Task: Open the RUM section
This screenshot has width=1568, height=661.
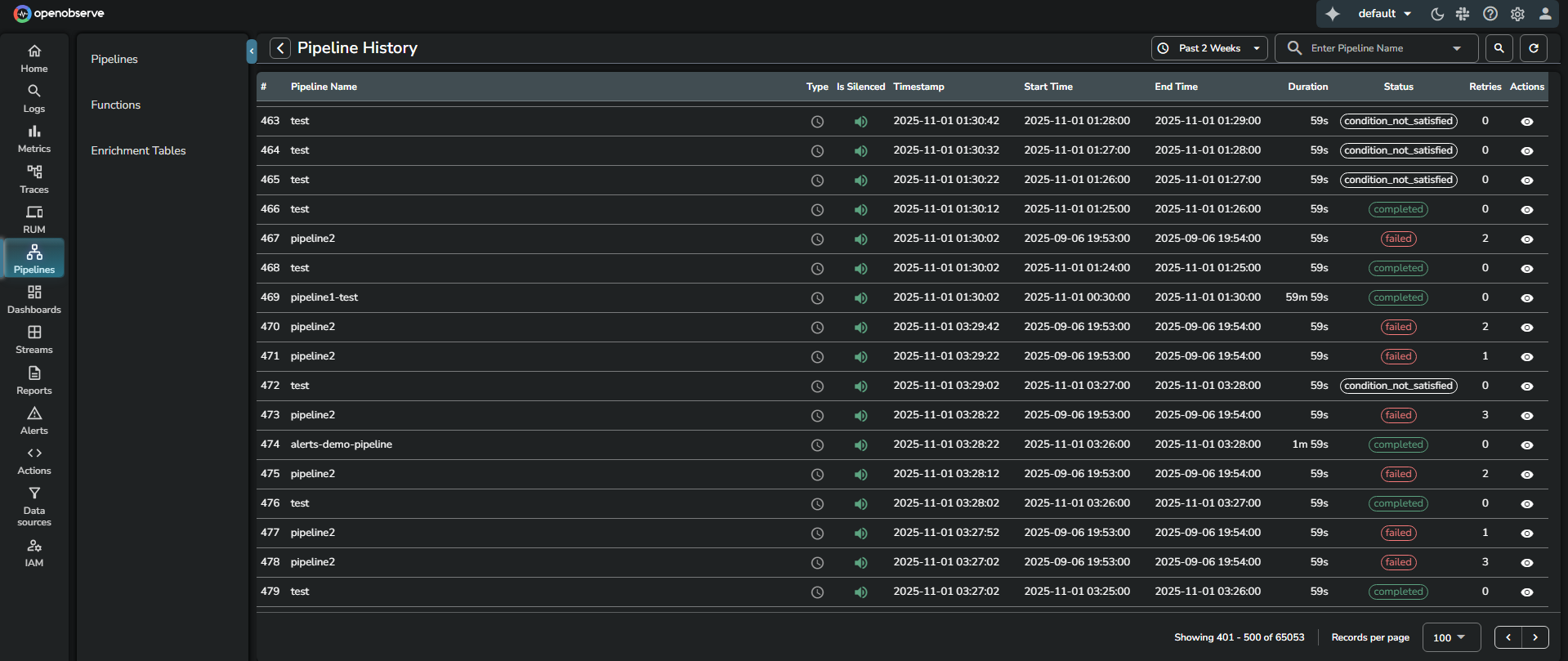Action: click(34, 220)
